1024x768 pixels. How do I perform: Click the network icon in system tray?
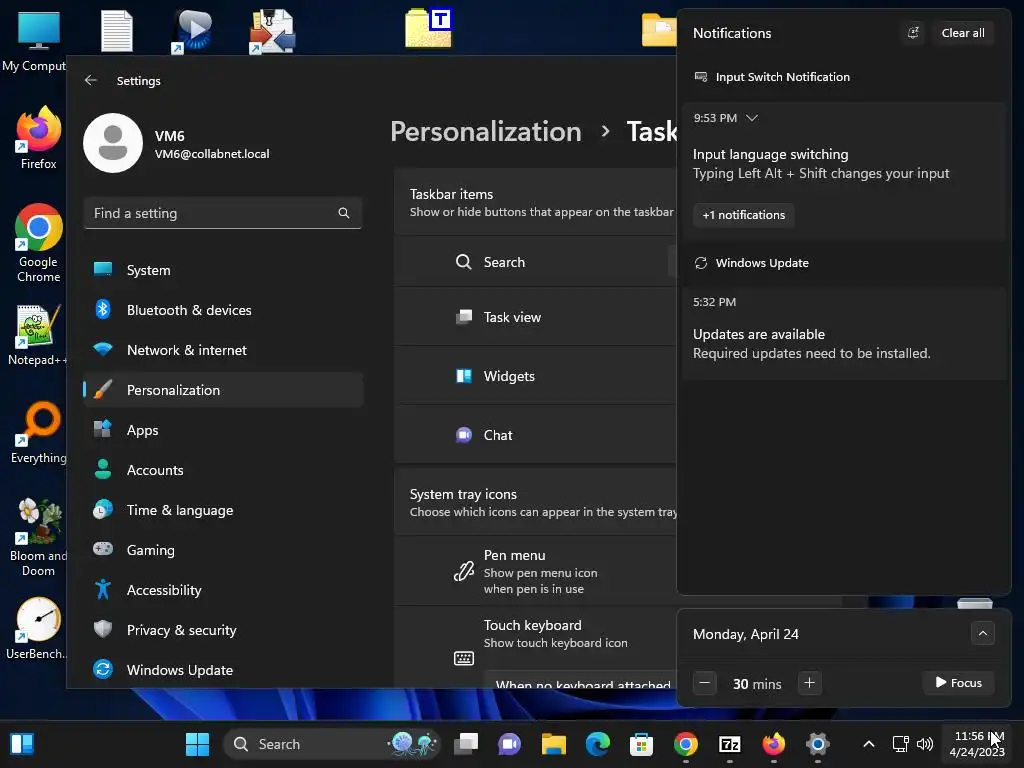901,744
